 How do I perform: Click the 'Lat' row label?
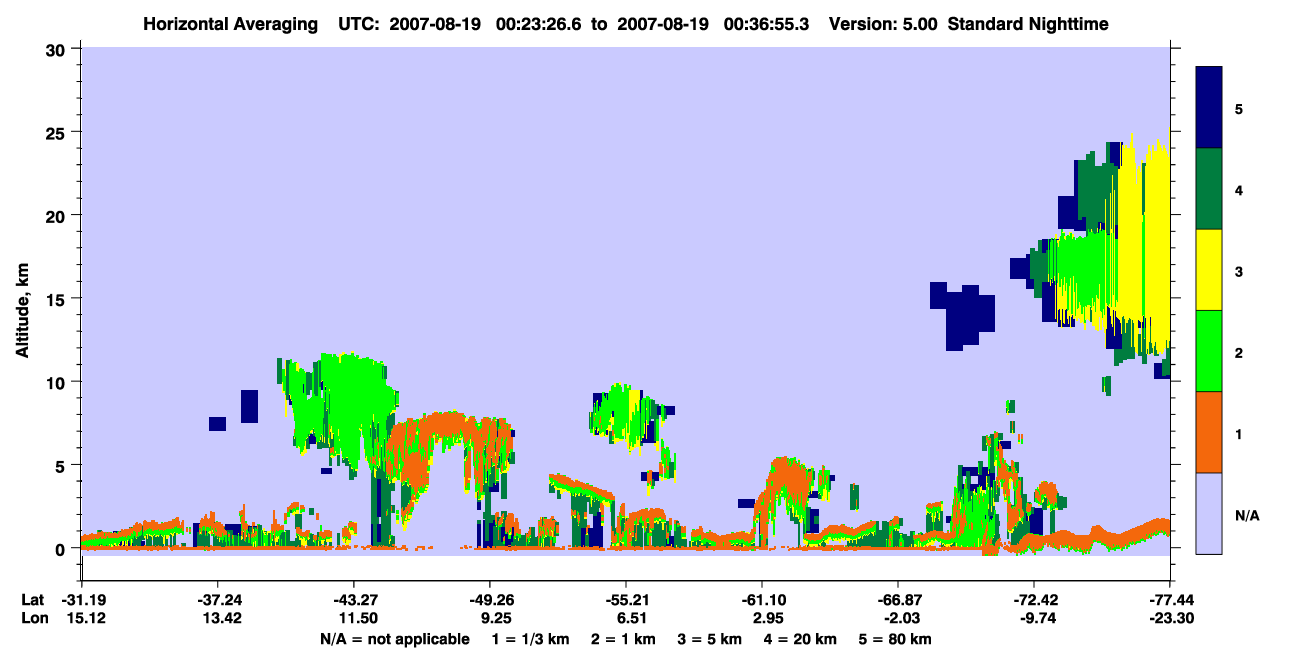(33, 600)
